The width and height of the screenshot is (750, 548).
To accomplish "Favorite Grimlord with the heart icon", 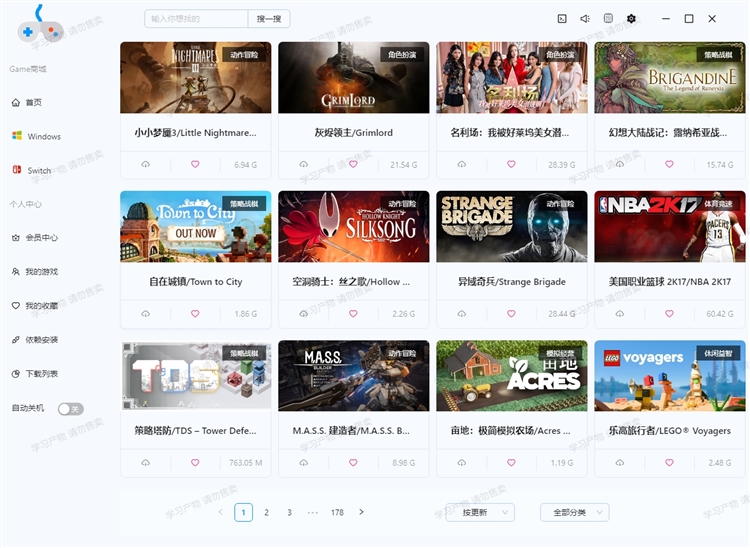I will (353, 164).
